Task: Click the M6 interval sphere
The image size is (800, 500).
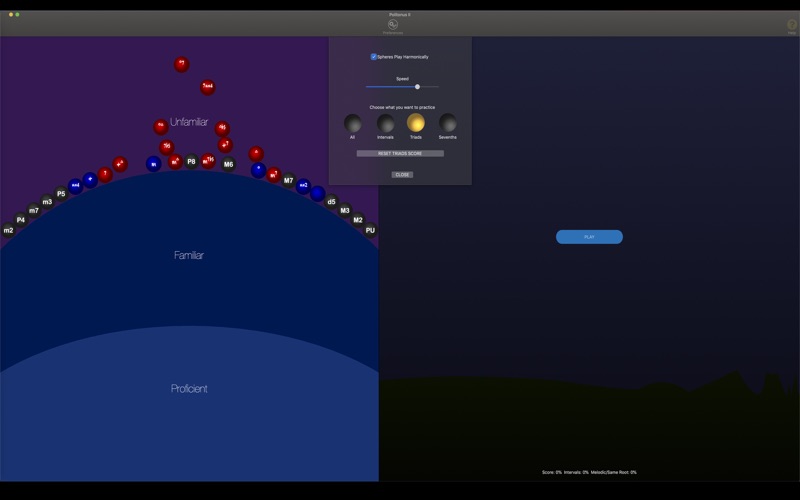Action: (x=228, y=164)
